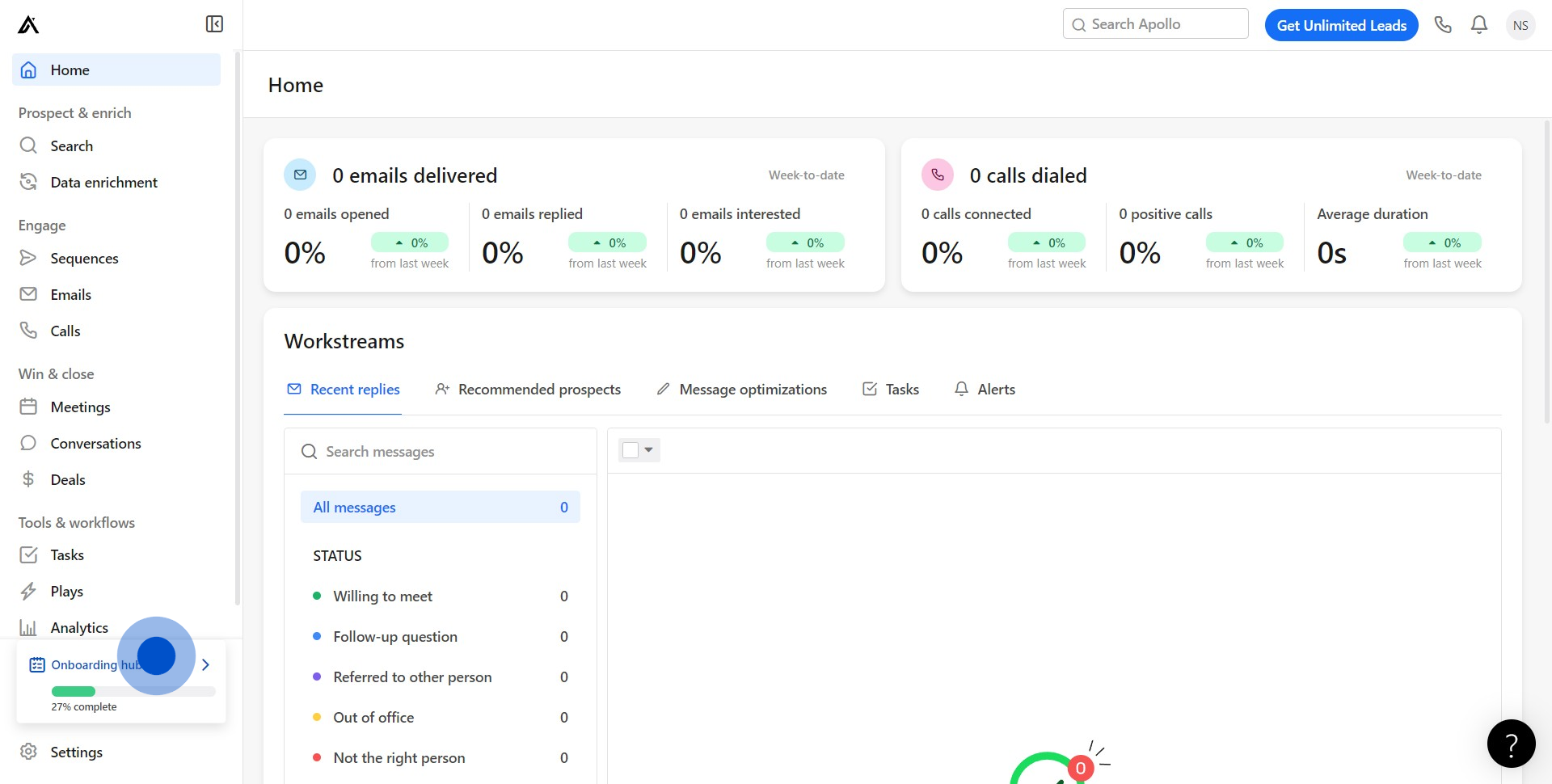Open Data enrichment from sidebar

[x=103, y=183]
